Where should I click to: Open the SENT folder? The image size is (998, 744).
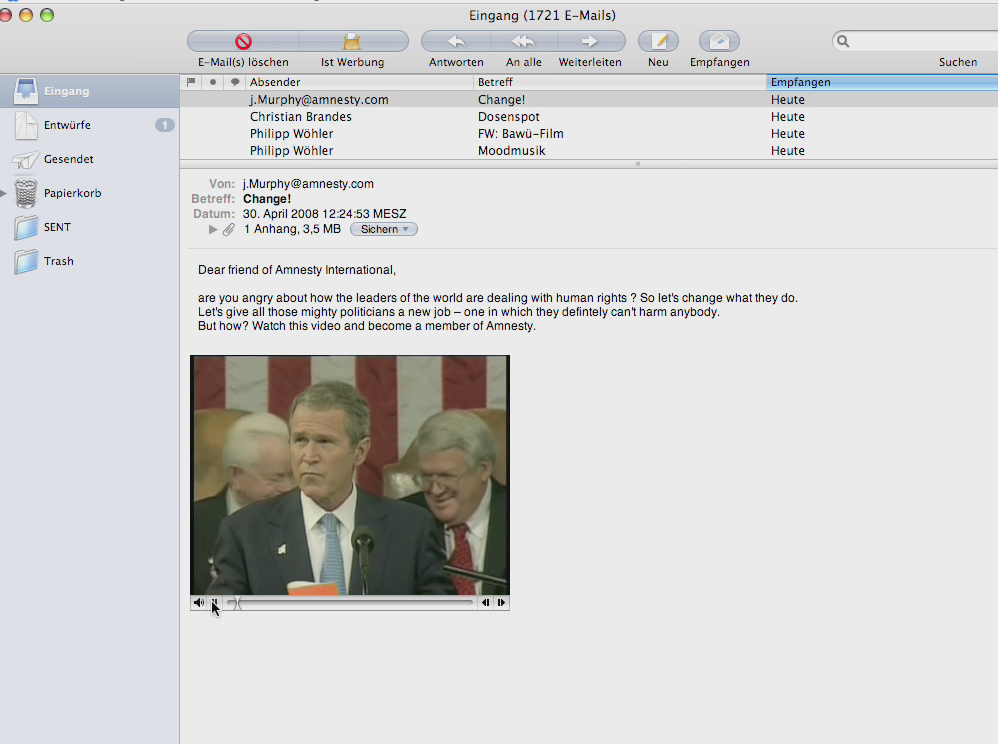click(89, 227)
